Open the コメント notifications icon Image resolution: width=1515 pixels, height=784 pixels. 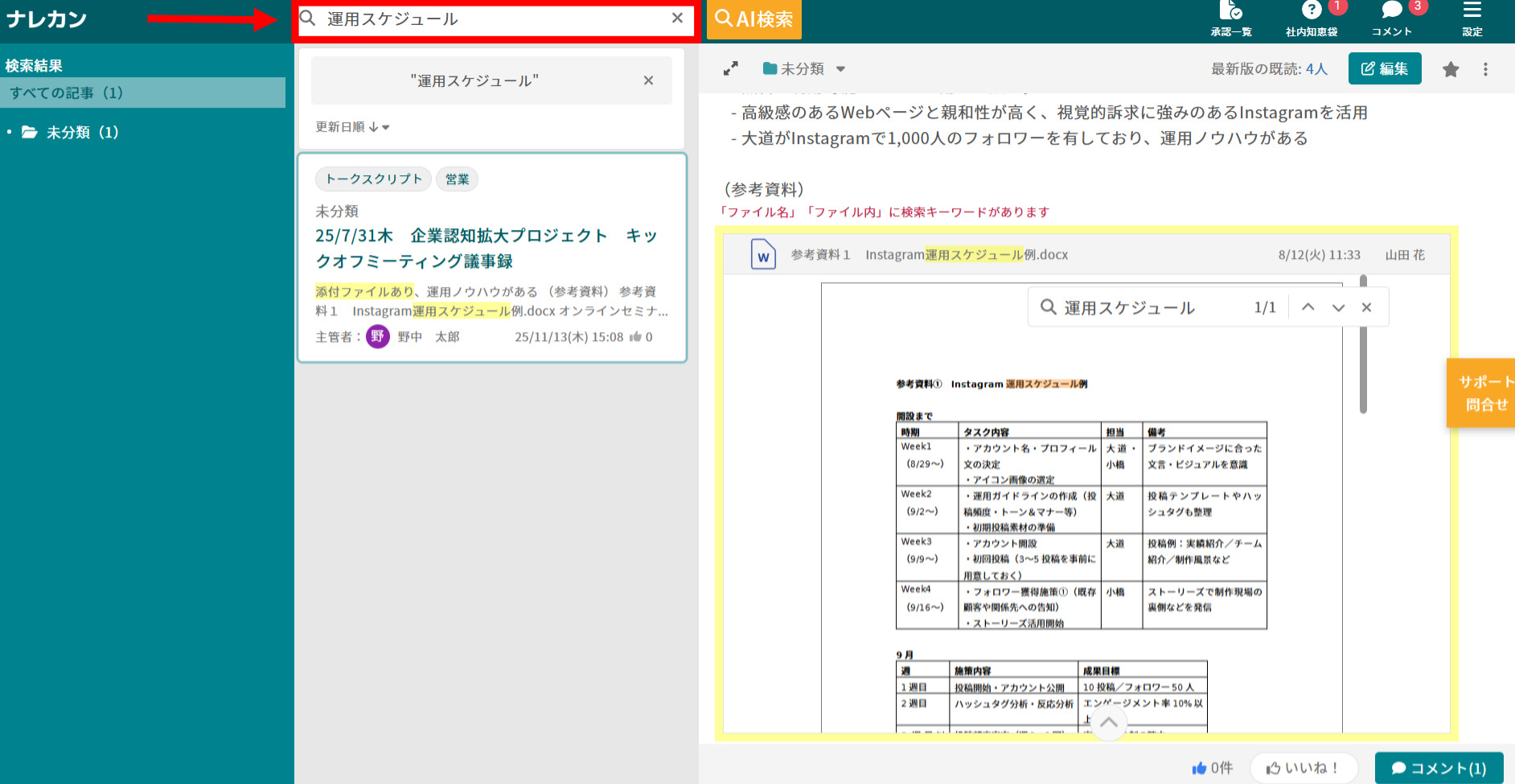pos(1392,19)
